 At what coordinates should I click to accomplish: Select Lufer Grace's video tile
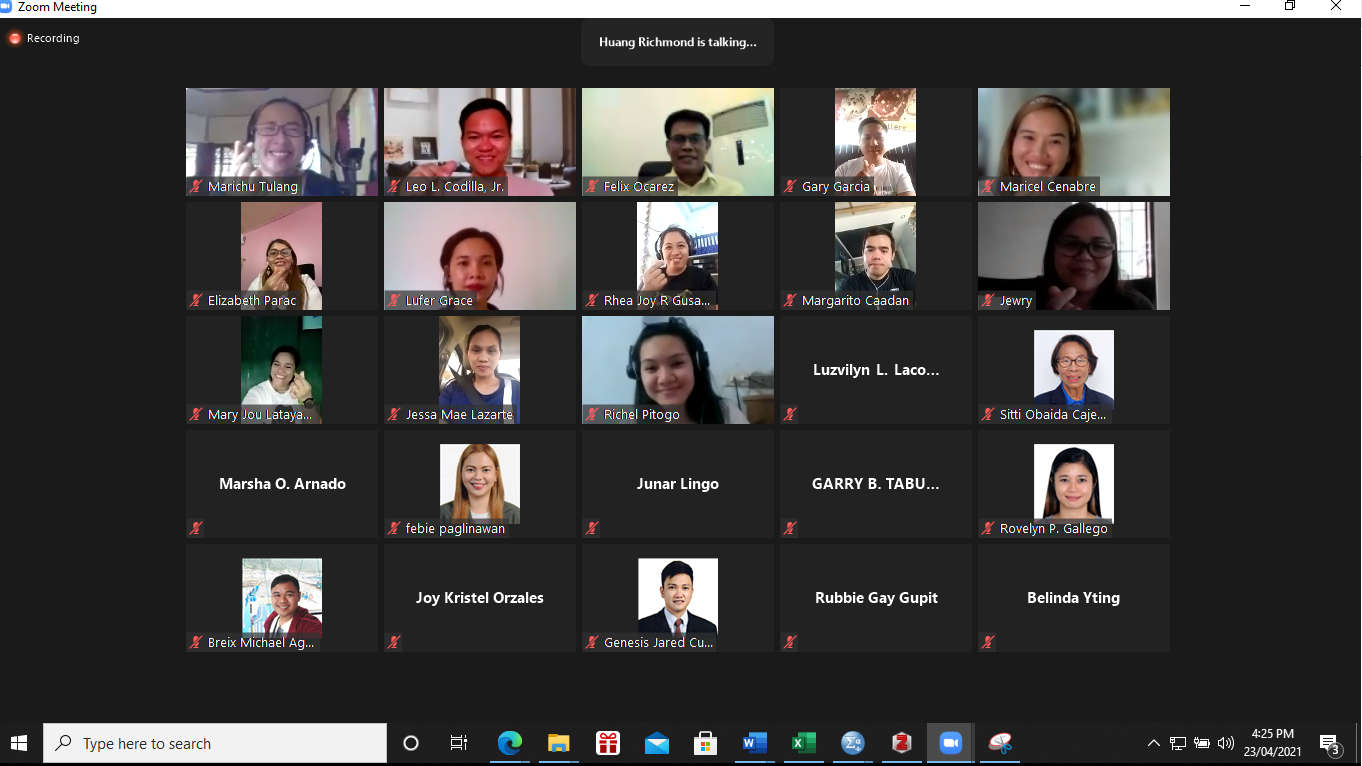(480, 256)
